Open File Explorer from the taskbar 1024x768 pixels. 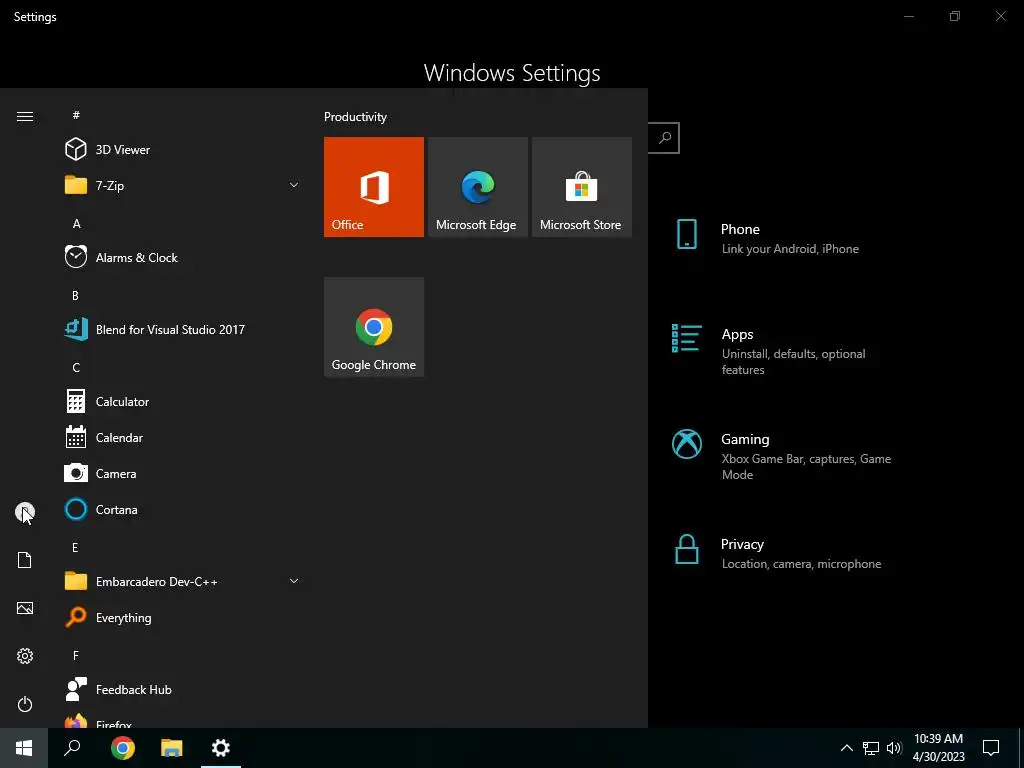click(x=172, y=748)
